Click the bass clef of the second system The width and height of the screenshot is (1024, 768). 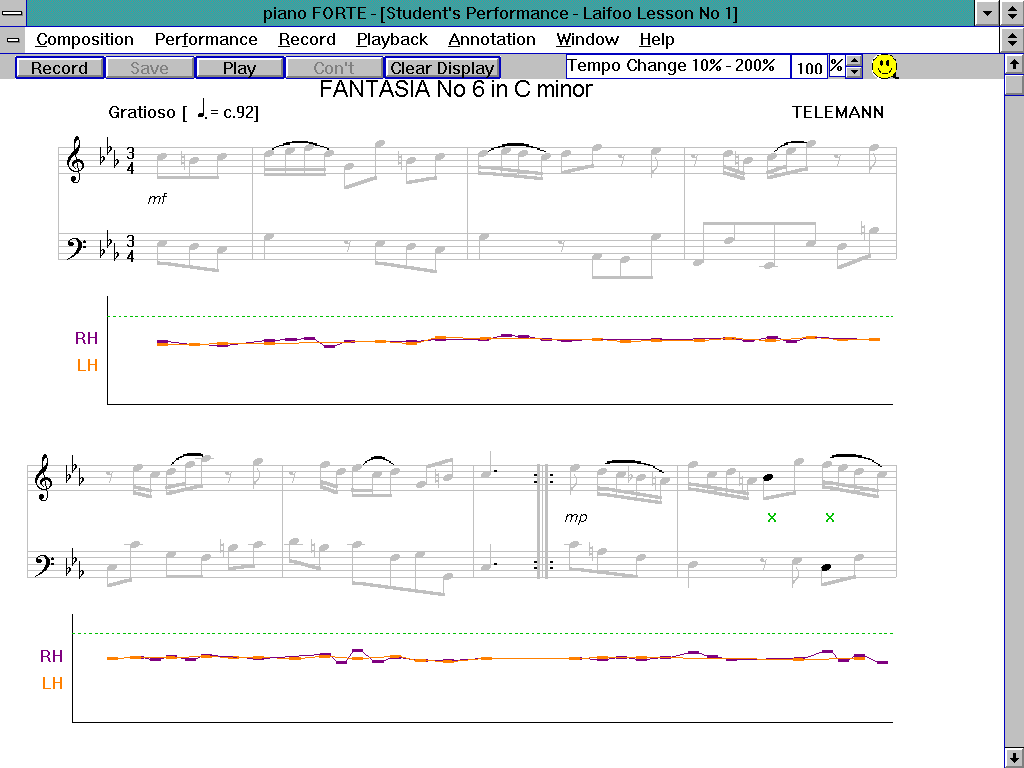(43, 566)
